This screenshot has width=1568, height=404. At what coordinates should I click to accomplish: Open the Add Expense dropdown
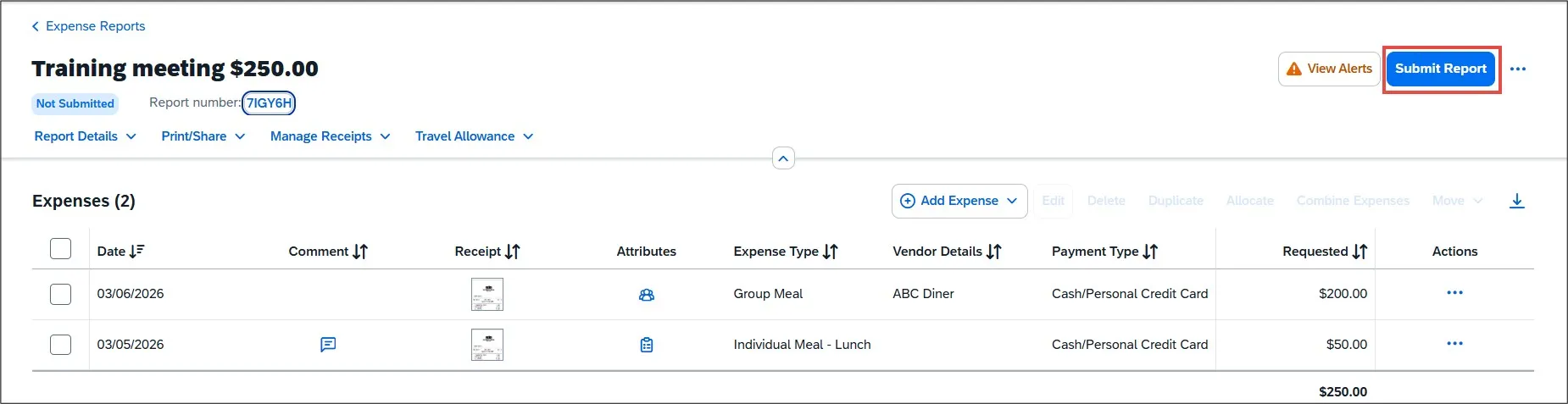959,201
